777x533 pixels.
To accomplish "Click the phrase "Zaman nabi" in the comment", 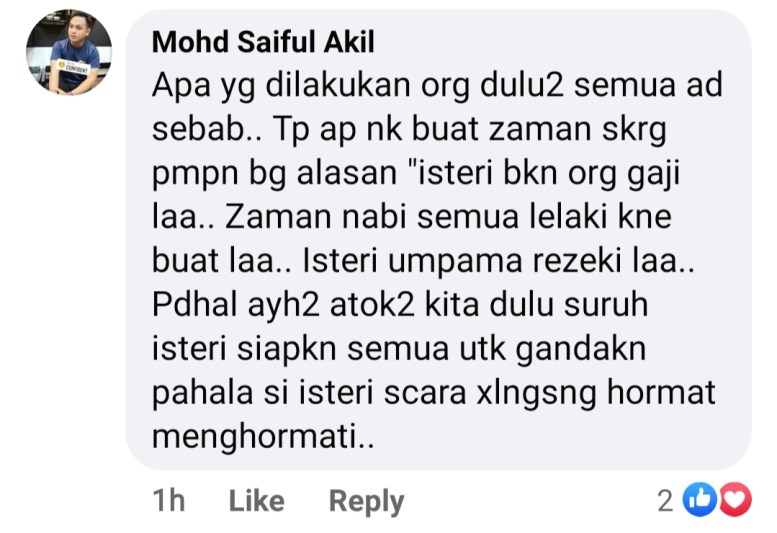I will (316, 217).
